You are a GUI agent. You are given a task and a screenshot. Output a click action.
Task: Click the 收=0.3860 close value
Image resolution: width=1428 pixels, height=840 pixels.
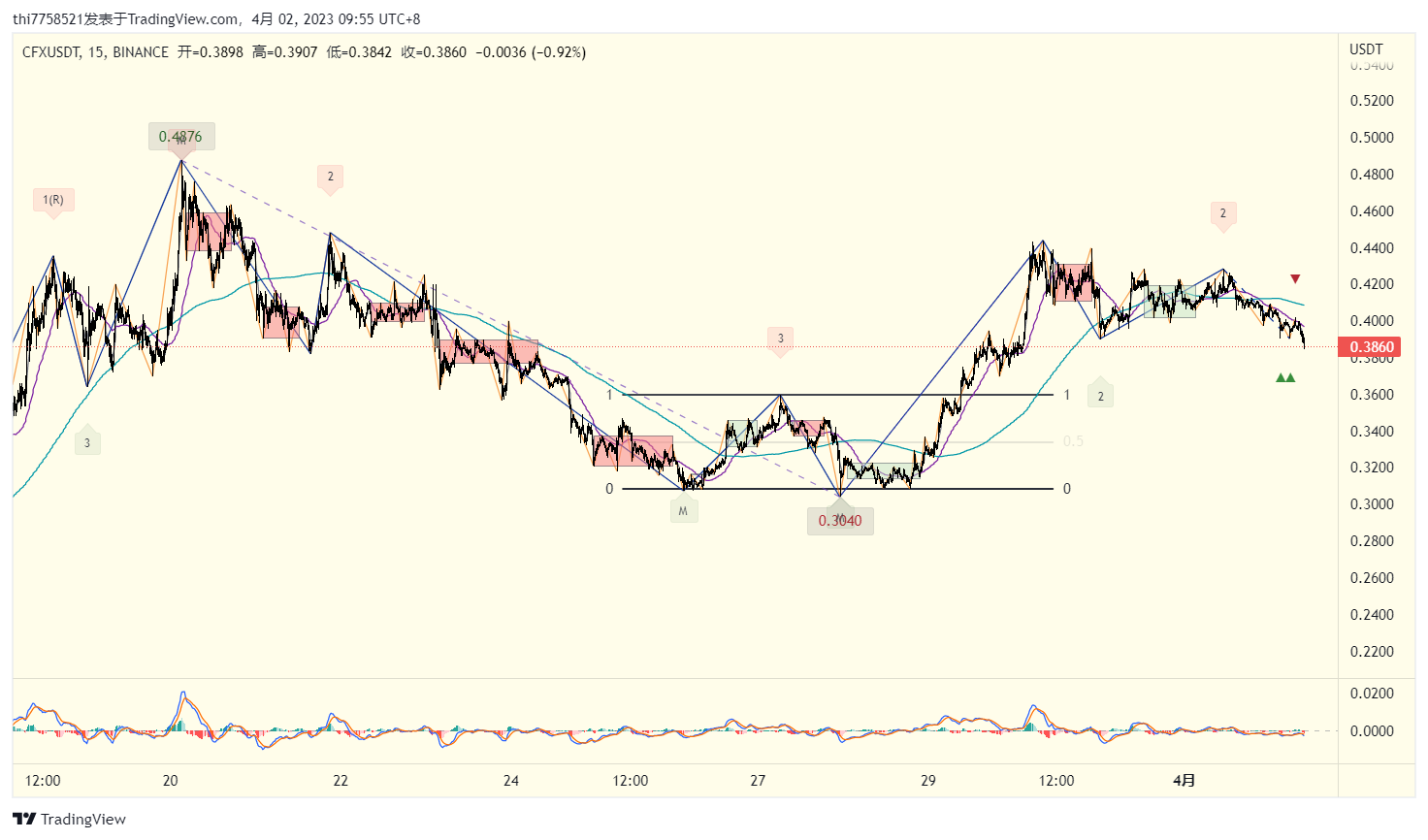coord(434,52)
